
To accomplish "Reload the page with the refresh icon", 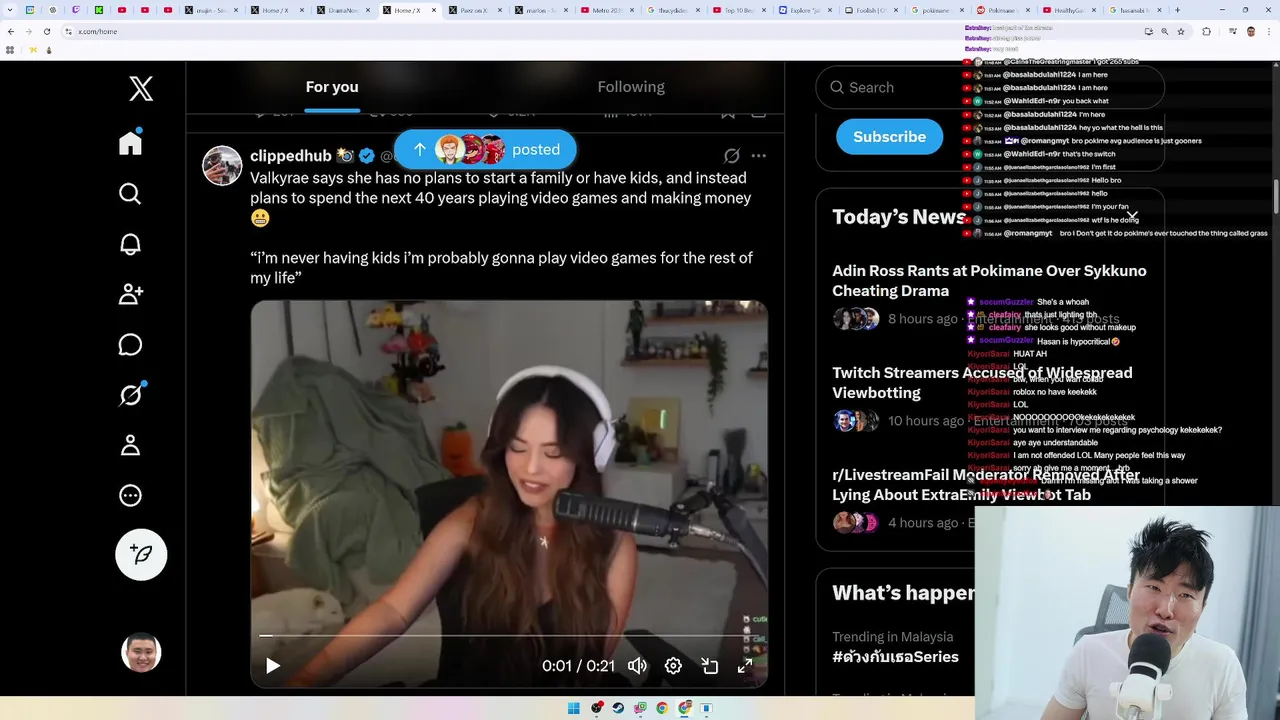I will (47, 32).
